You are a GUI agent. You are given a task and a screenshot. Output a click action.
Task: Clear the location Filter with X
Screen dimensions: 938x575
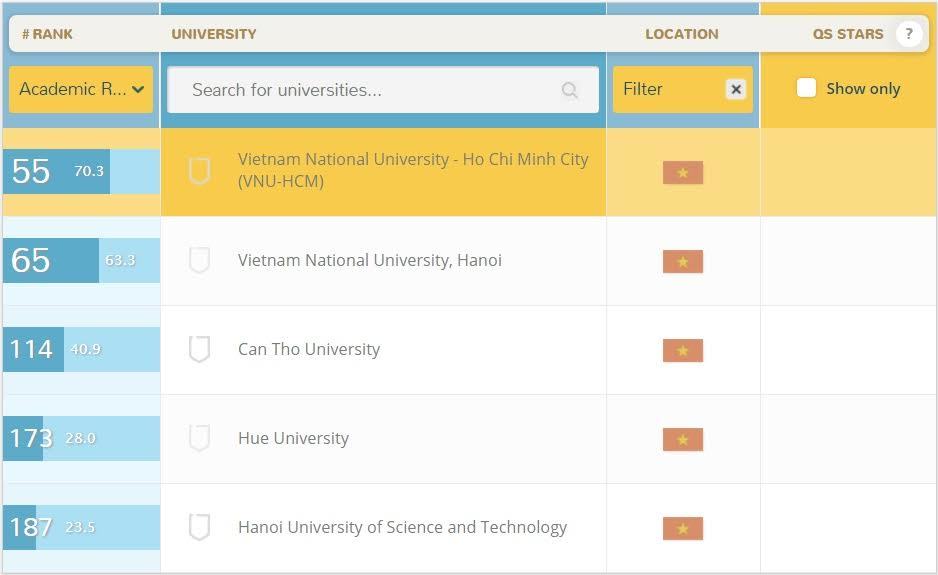click(x=736, y=89)
